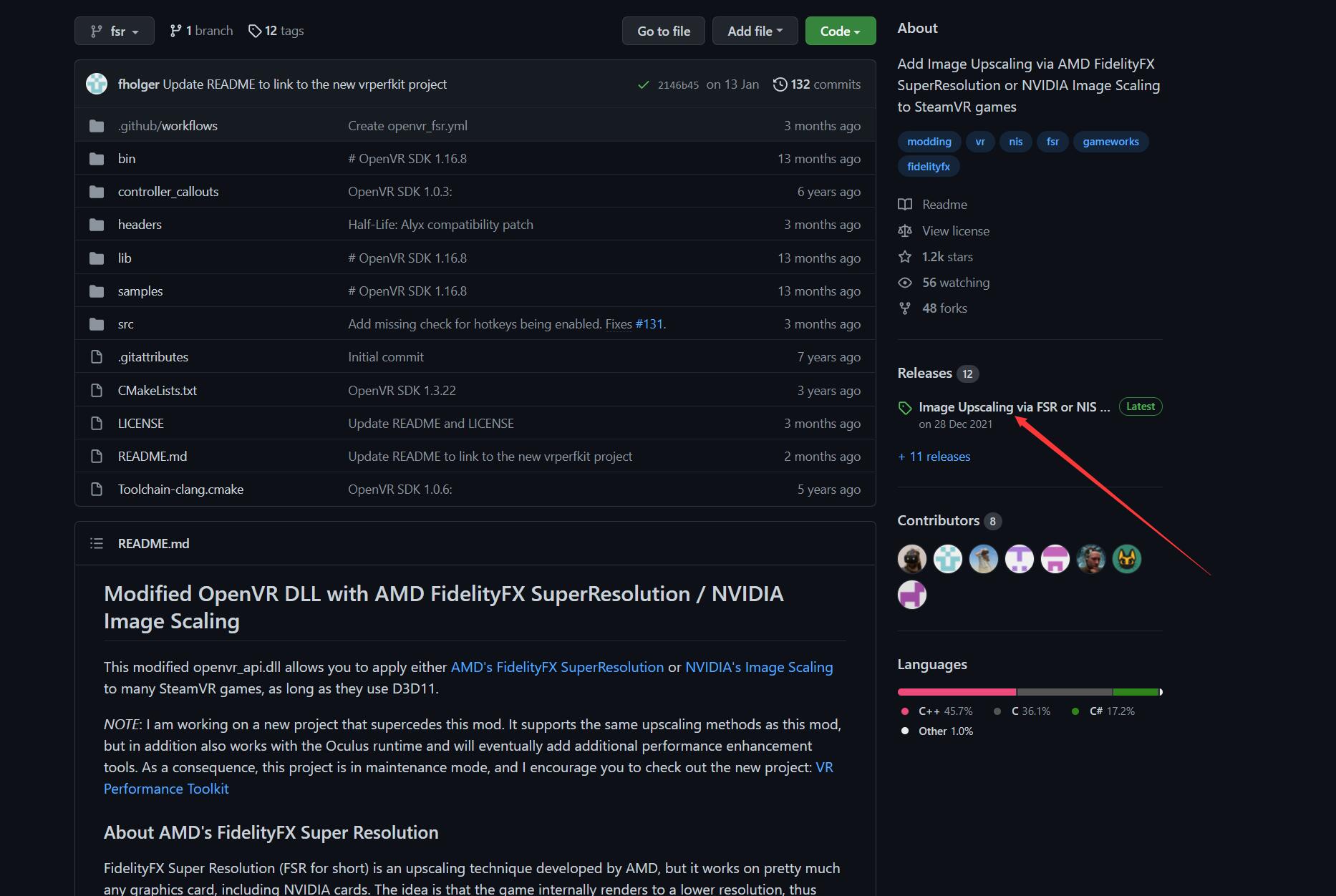
Task: Open commit hash 2146b45
Action: (678, 84)
